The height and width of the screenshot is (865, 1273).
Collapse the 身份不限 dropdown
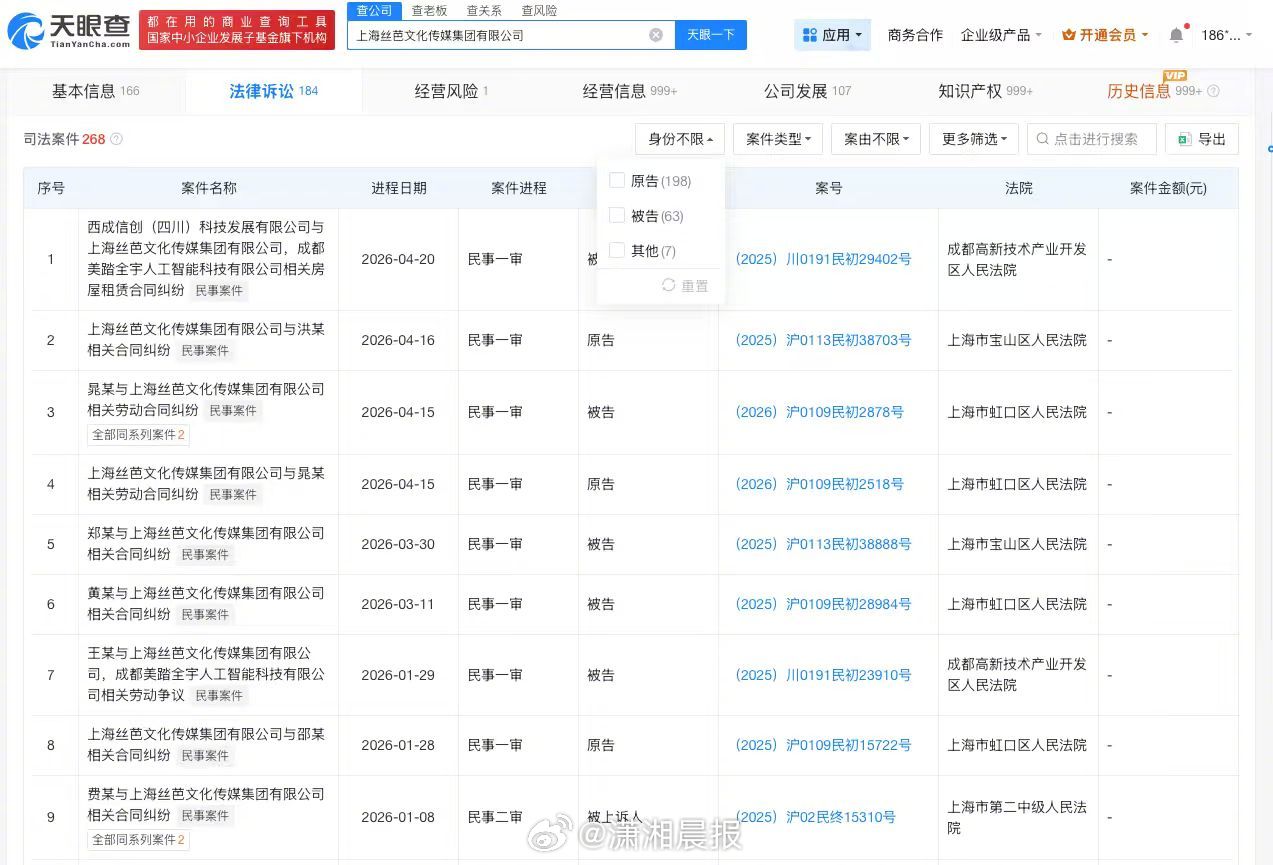point(680,139)
